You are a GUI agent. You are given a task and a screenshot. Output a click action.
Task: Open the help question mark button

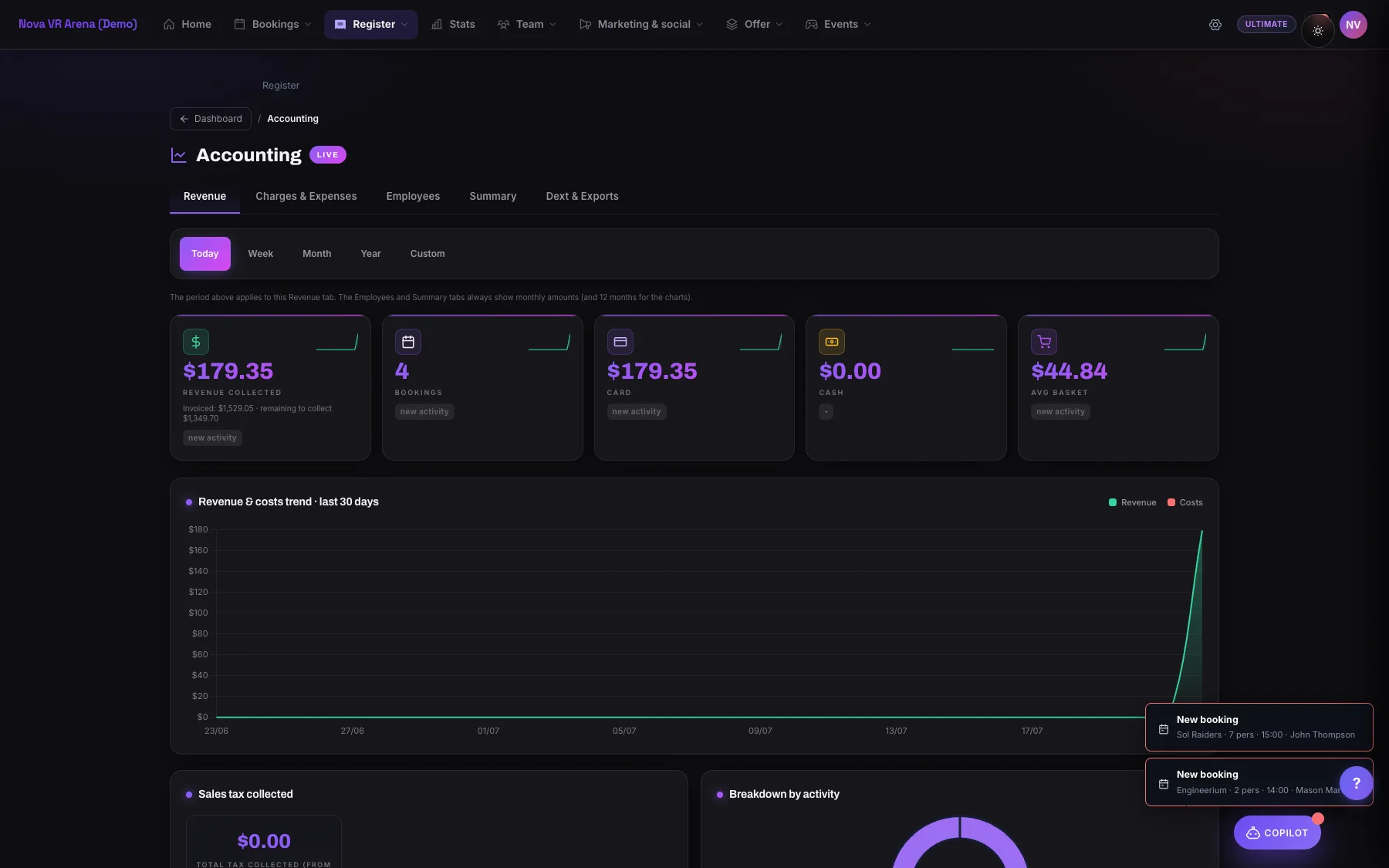pyautogui.click(x=1357, y=783)
